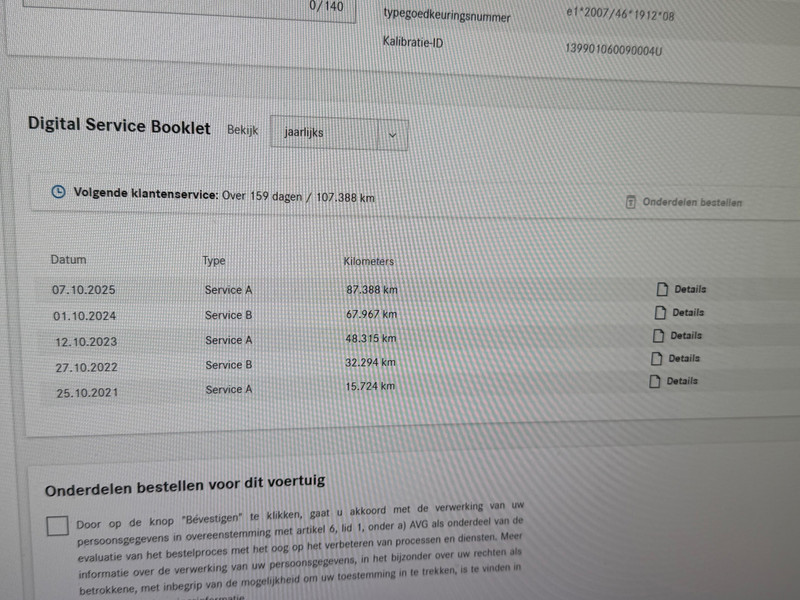The width and height of the screenshot is (800, 600).
Task: Open Details for the 15.724 km service
Action: click(x=682, y=381)
